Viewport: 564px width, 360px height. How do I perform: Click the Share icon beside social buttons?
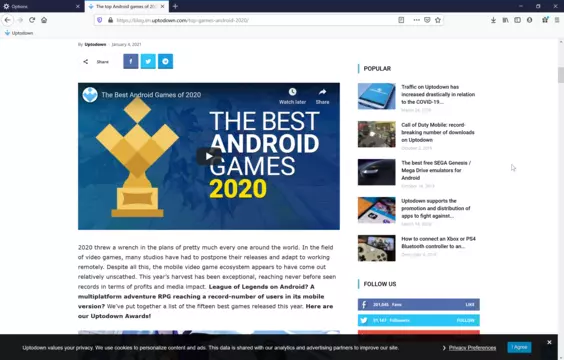(x=86, y=62)
